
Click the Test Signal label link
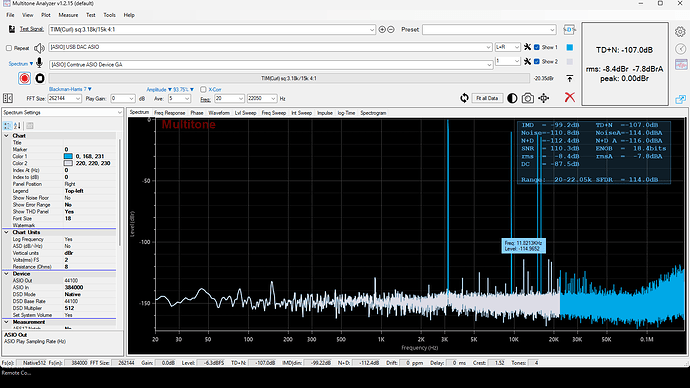(32, 29)
